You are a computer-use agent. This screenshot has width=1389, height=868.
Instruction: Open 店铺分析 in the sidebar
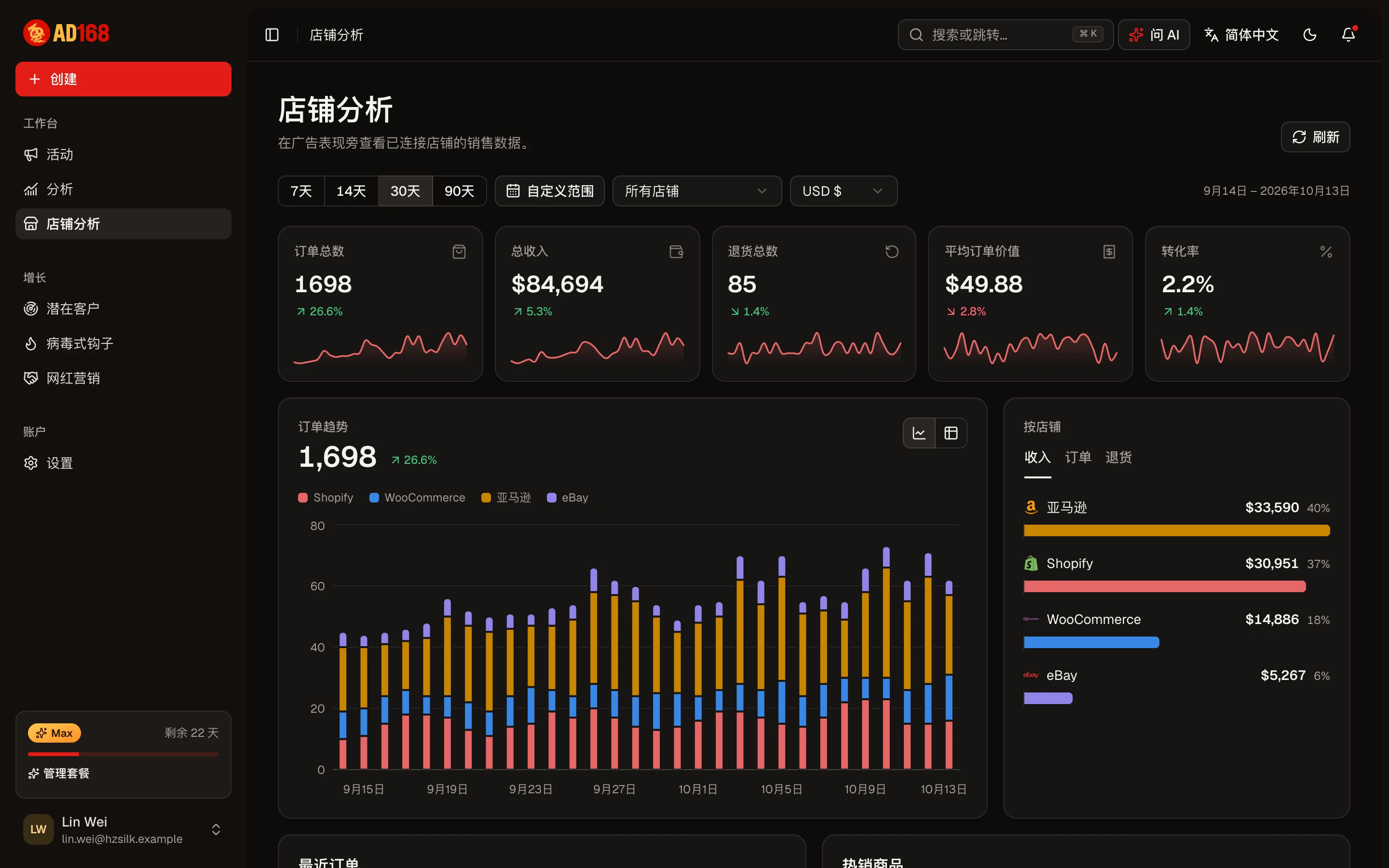(x=123, y=224)
